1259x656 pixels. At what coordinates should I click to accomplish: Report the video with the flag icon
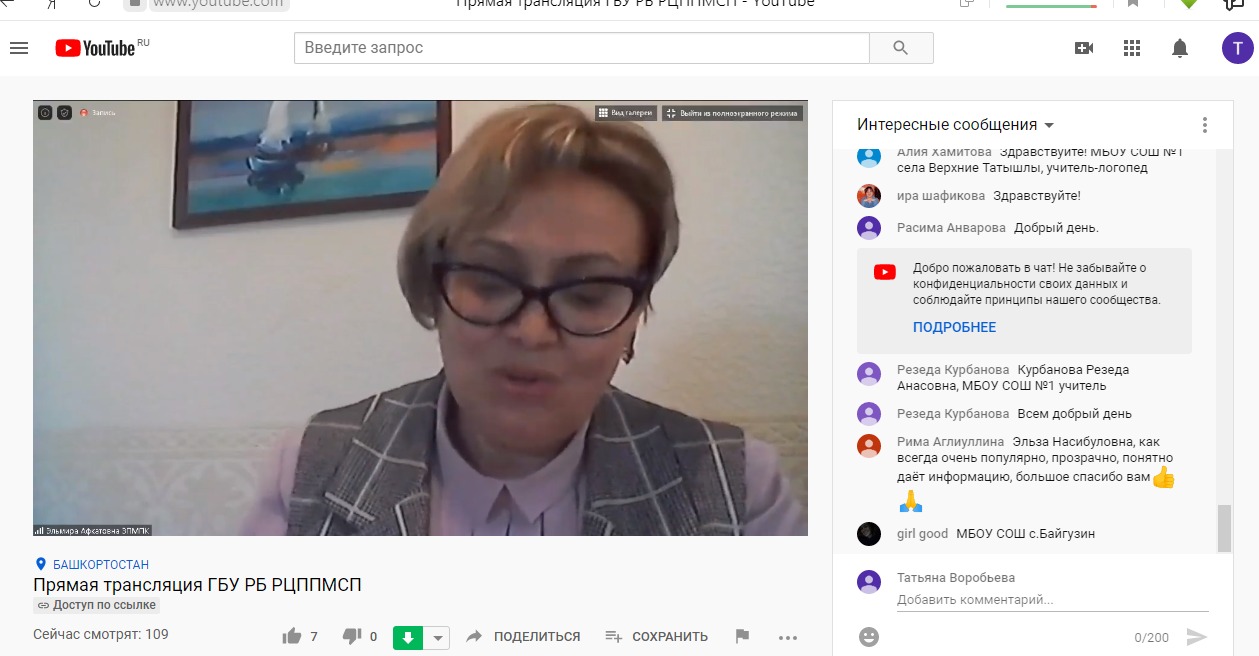pos(742,636)
